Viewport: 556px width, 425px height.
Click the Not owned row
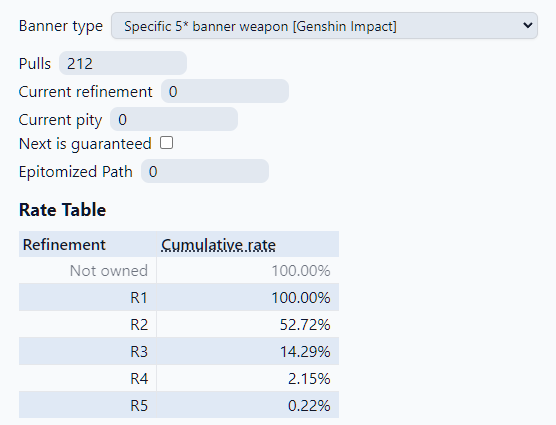(179, 270)
